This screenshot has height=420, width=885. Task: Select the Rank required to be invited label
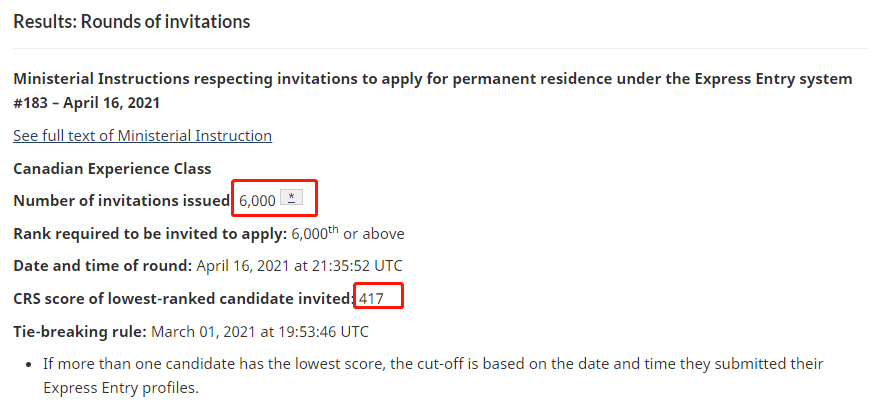(x=150, y=234)
